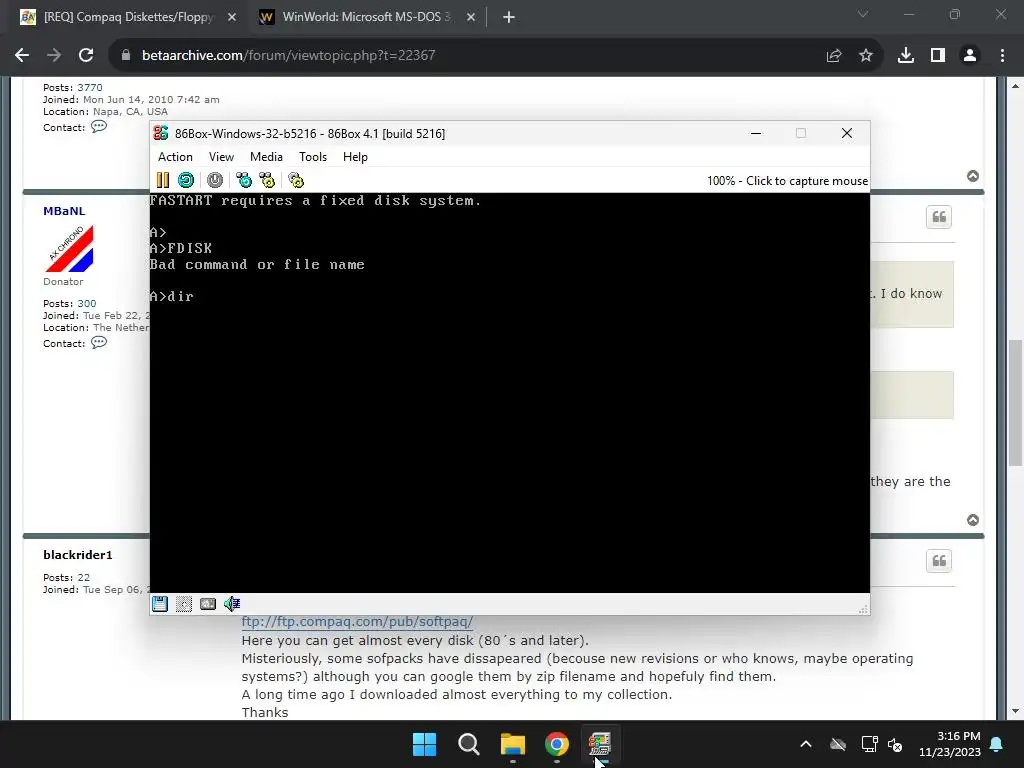
Task: Open Chrome profile icon
Action: [x=970, y=56]
